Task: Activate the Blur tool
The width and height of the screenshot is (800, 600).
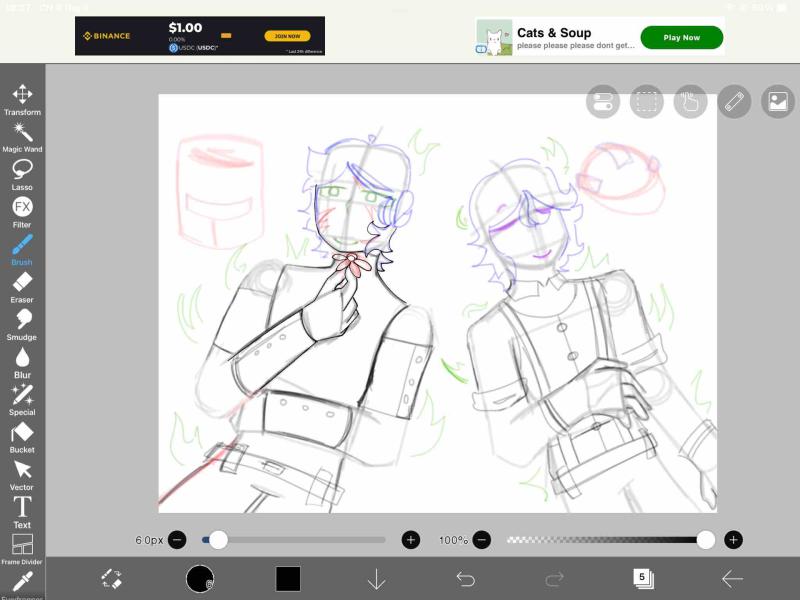Action: point(22,362)
